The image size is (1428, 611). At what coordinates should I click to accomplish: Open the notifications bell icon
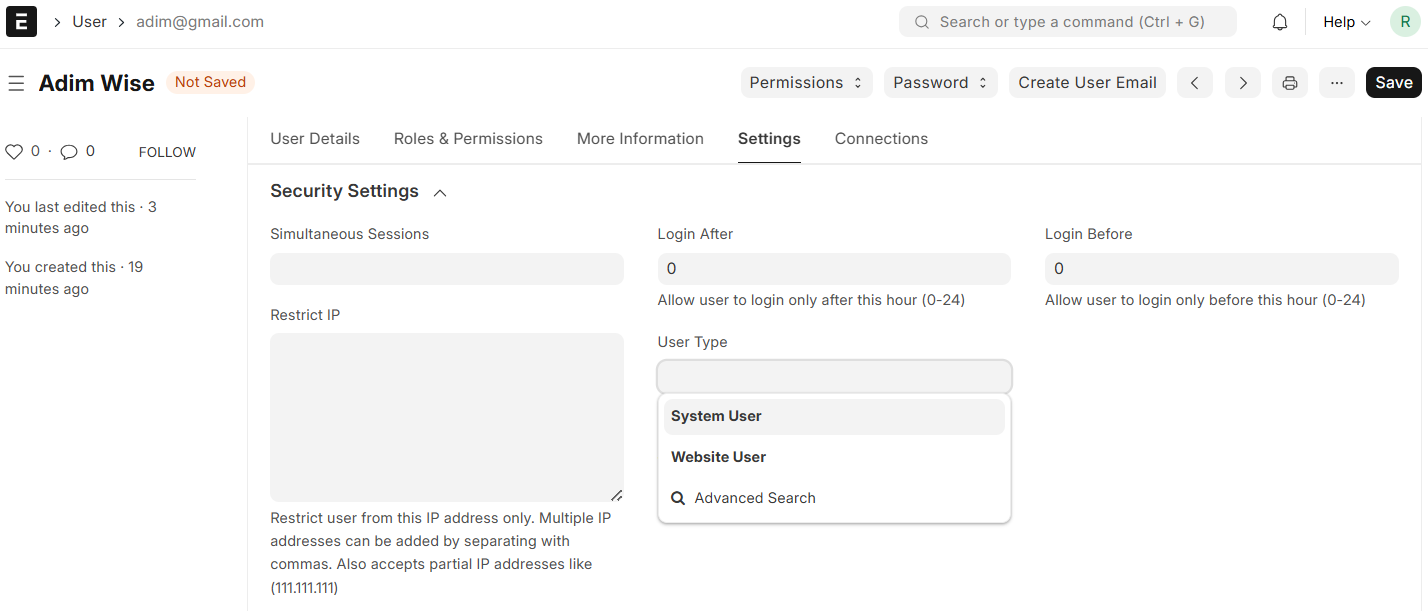(x=1279, y=22)
